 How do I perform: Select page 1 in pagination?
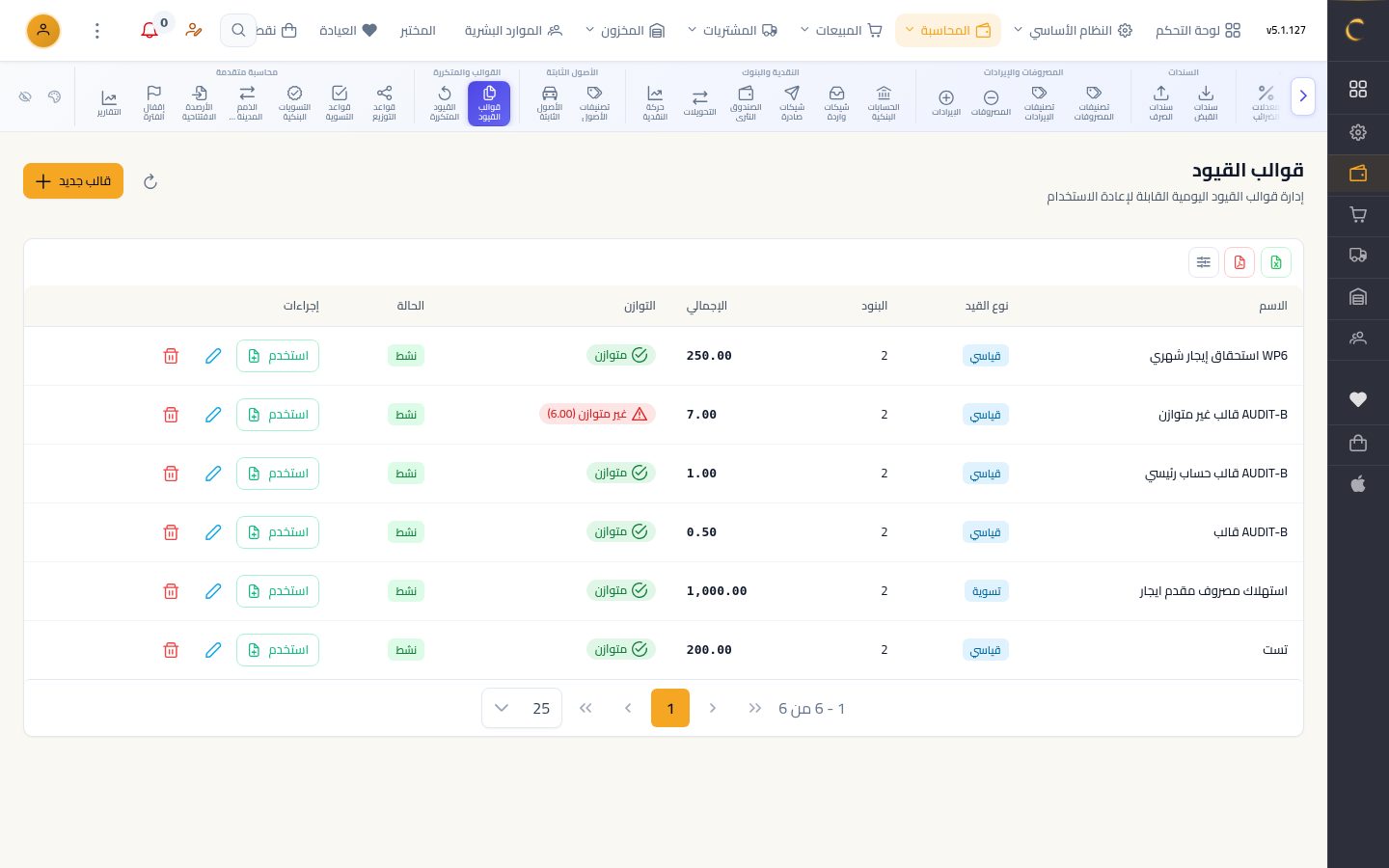click(670, 709)
